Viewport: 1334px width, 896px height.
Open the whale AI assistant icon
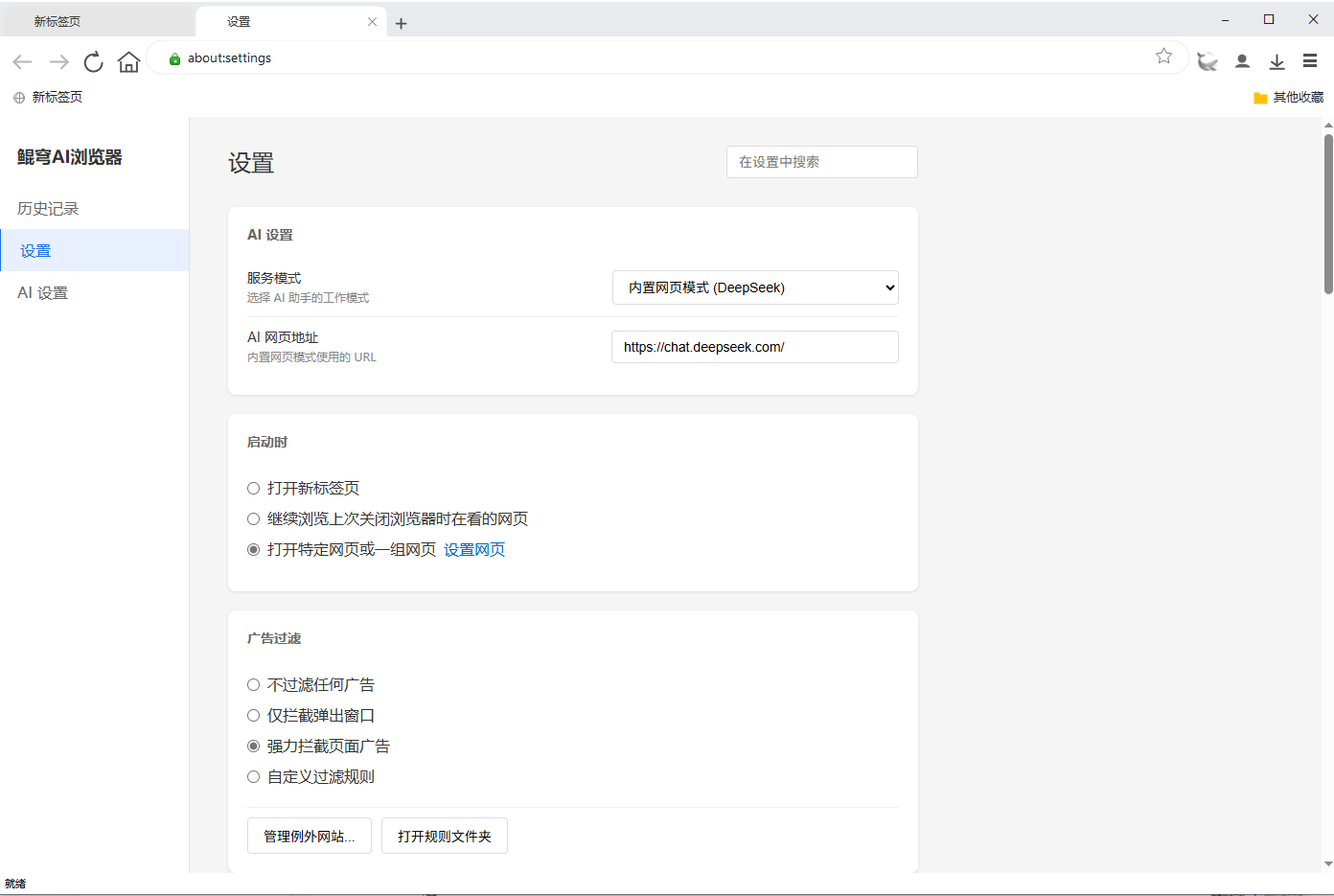[1207, 60]
